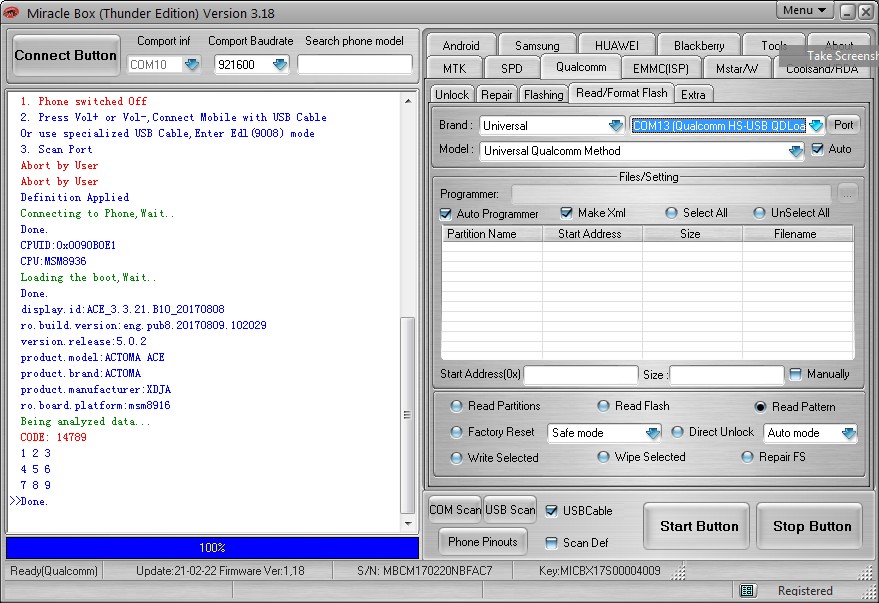Screen dimensions: 879x603
Task: Click the log line CPU:MSM8936
Action: [x=53, y=261]
